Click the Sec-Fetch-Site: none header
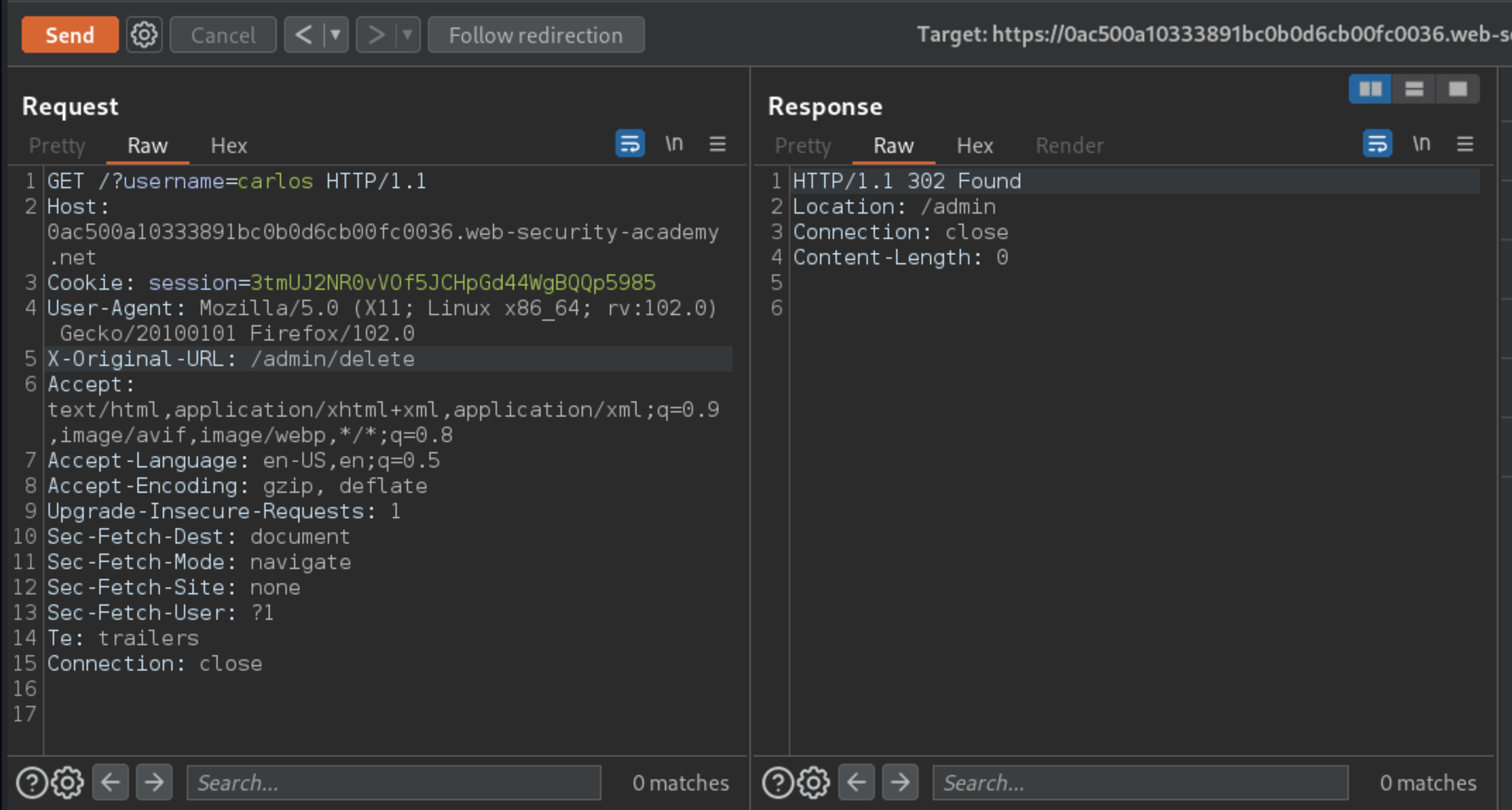The image size is (1512, 810). [174, 587]
